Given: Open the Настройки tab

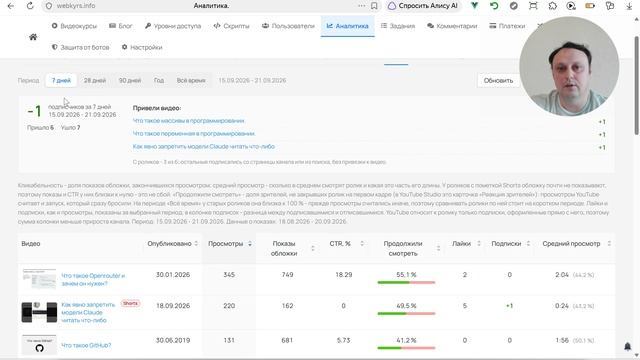Looking at the screenshot, I should pos(142,47).
